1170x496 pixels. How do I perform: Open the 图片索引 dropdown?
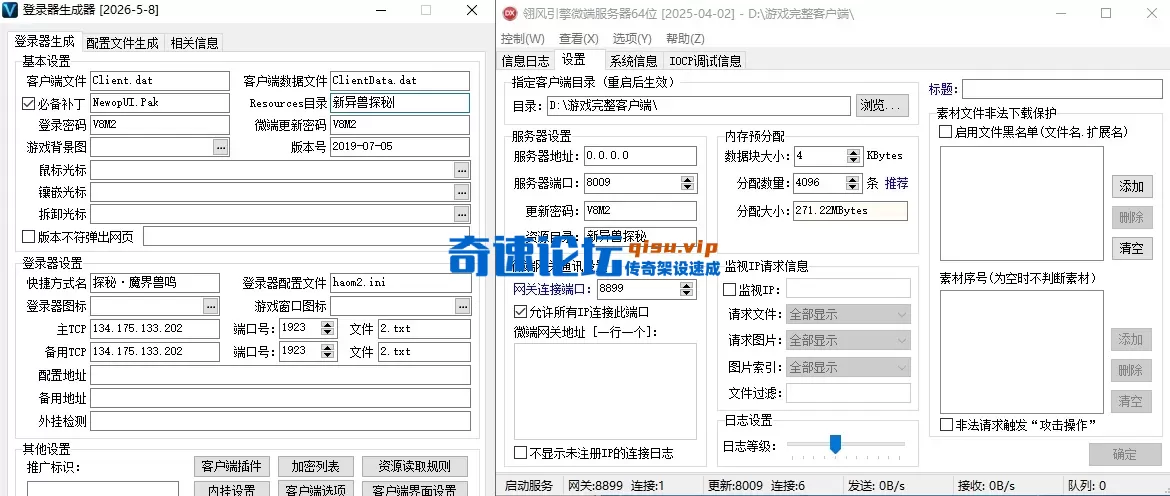(x=848, y=367)
